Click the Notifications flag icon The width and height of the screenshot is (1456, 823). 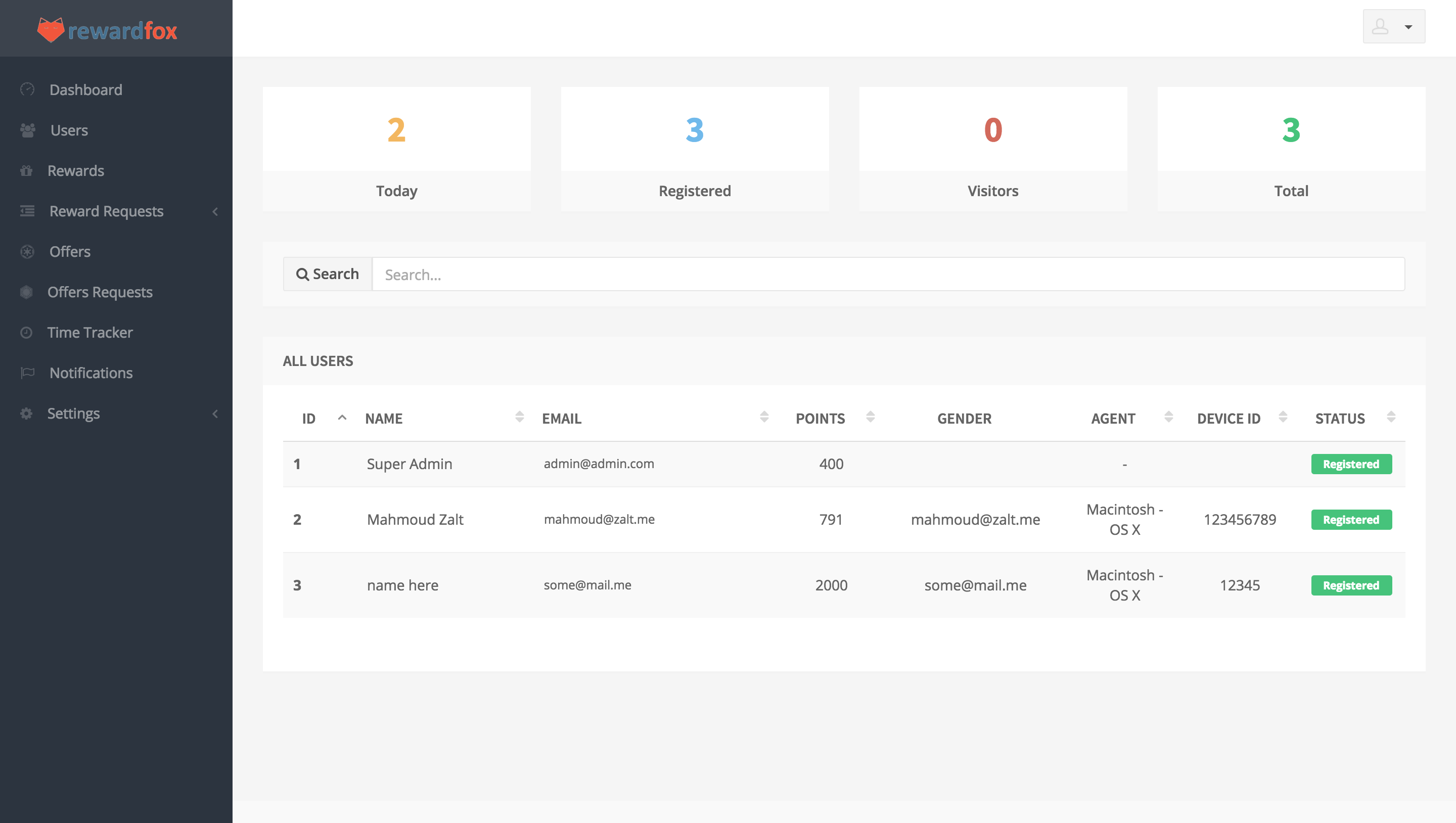click(27, 373)
